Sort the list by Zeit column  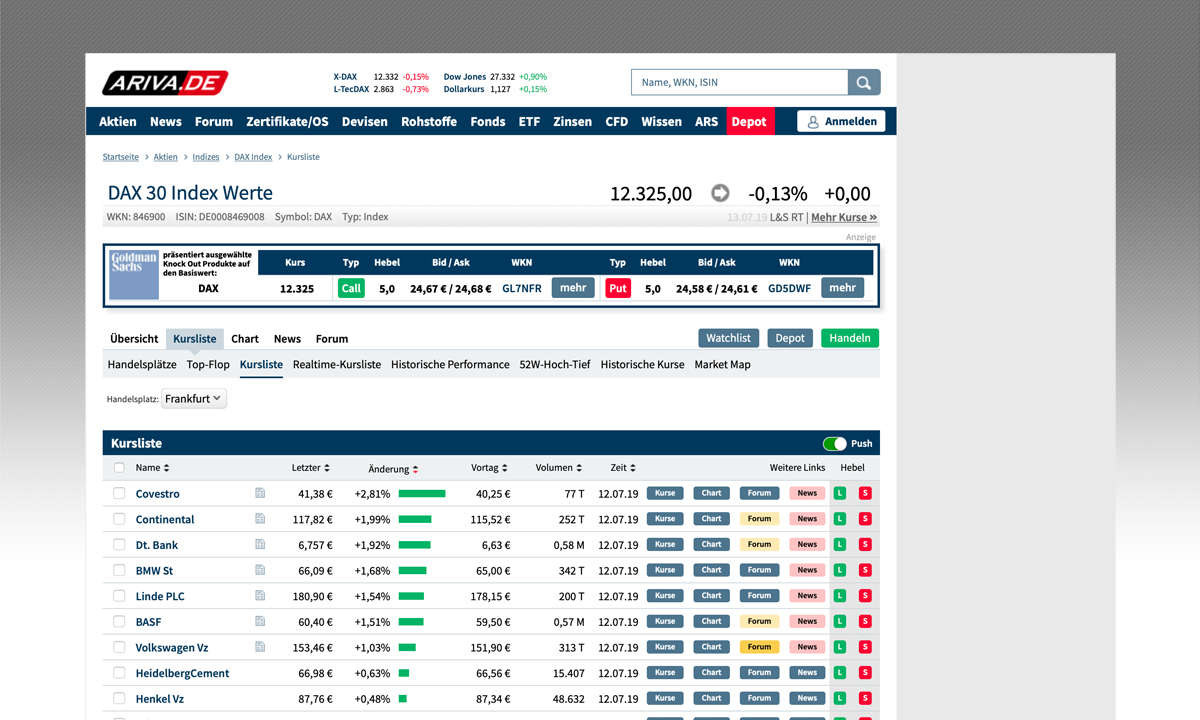click(x=622, y=467)
